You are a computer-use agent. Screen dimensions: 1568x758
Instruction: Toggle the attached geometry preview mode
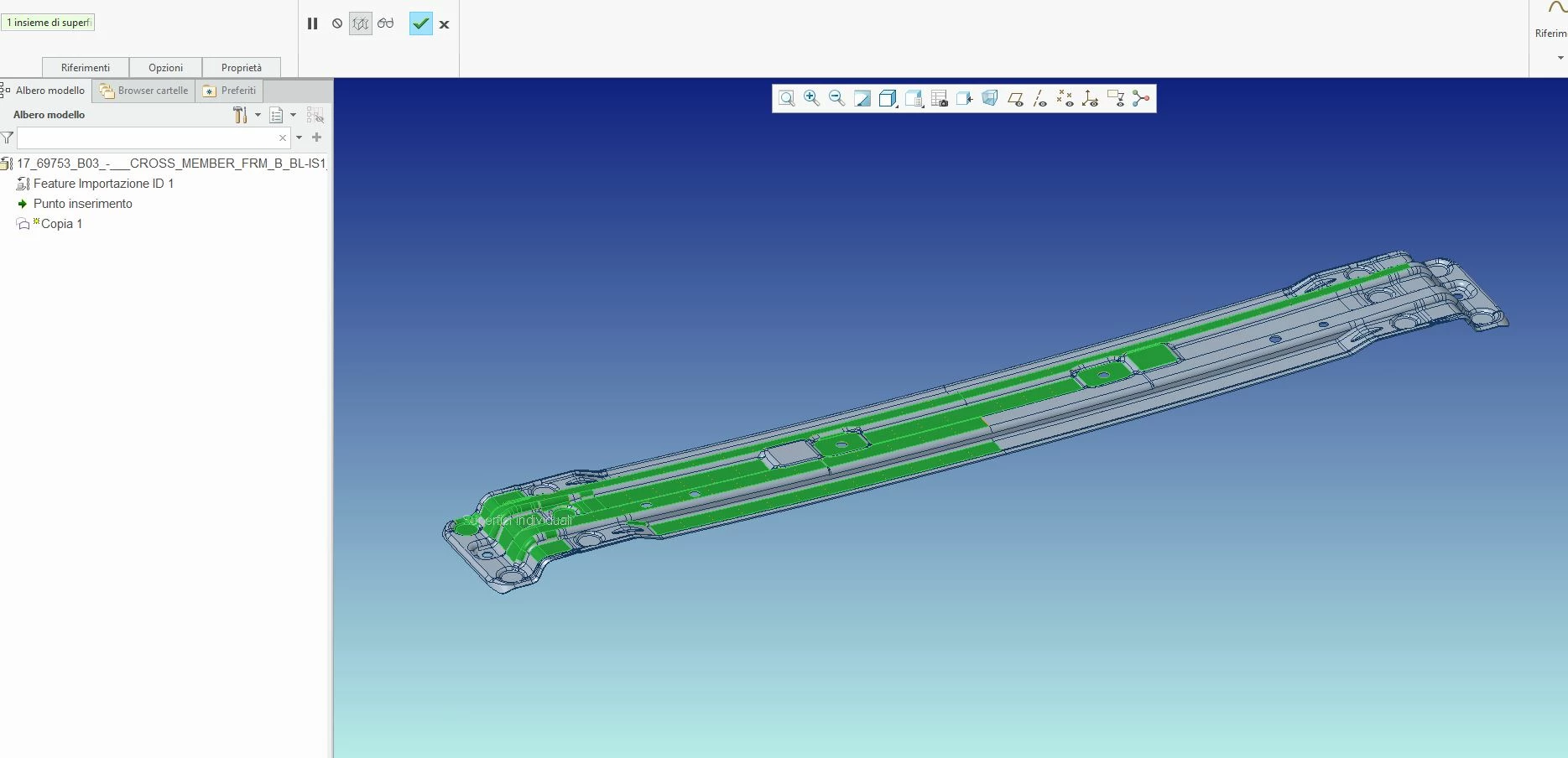tap(361, 23)
